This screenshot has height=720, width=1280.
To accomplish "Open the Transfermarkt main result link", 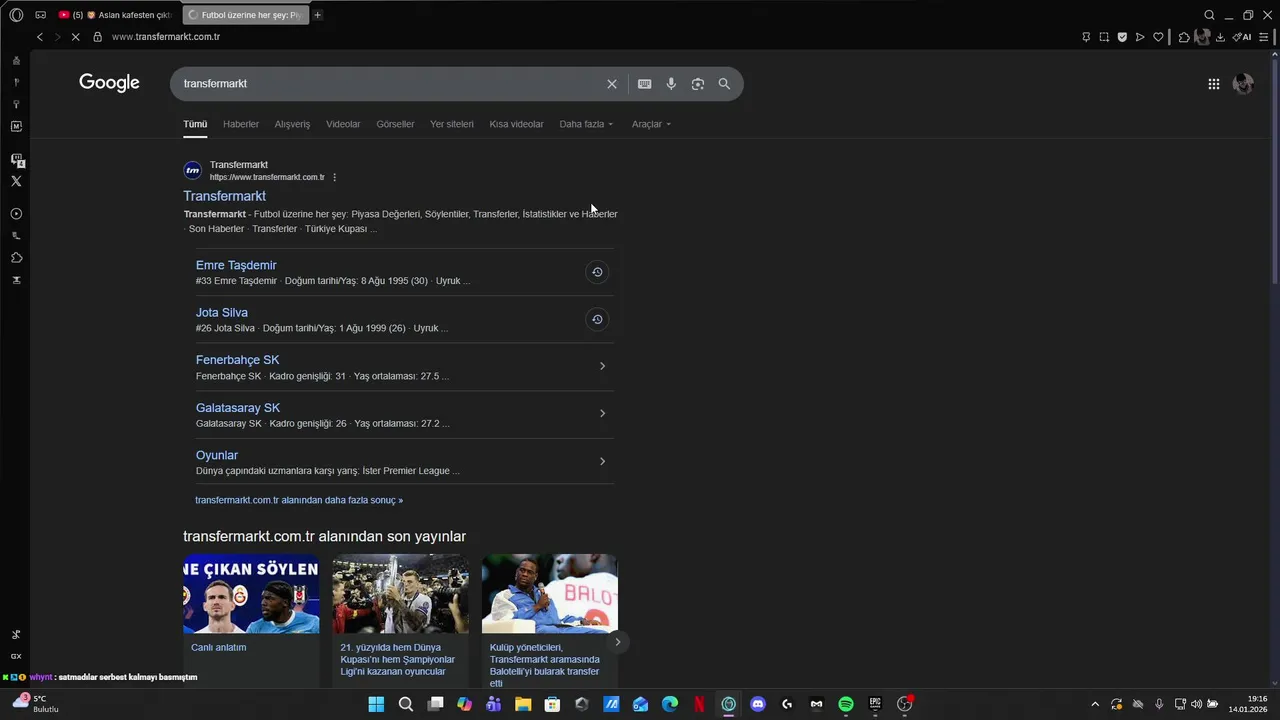I will (224, 196).
